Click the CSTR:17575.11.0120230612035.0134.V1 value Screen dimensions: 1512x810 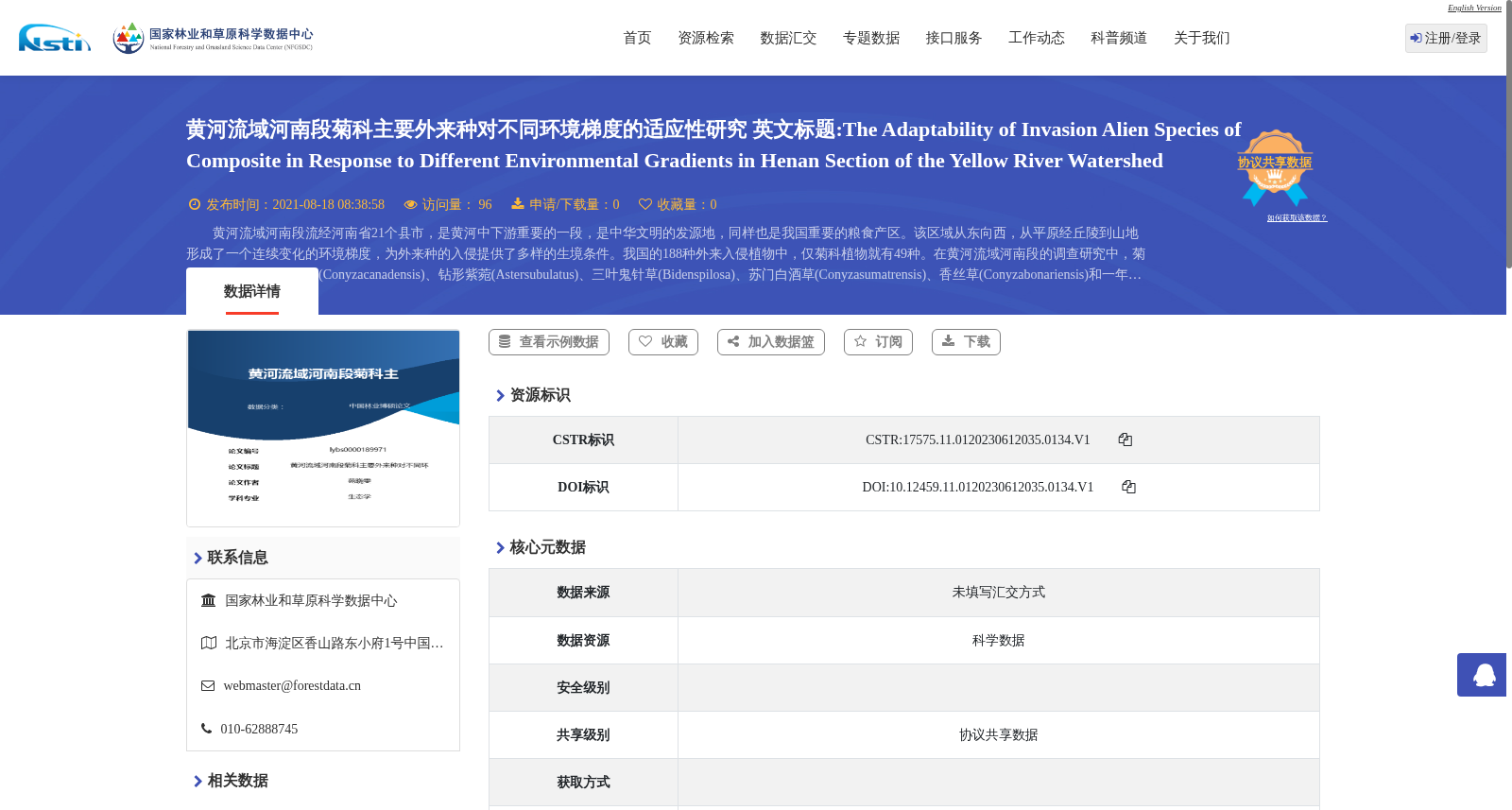(978, 439)
